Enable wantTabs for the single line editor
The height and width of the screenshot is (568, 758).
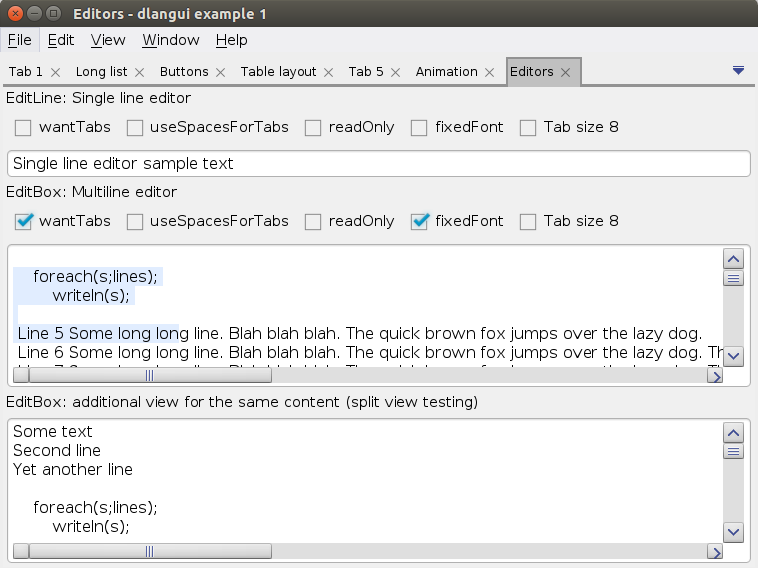(x=23, y=128)
